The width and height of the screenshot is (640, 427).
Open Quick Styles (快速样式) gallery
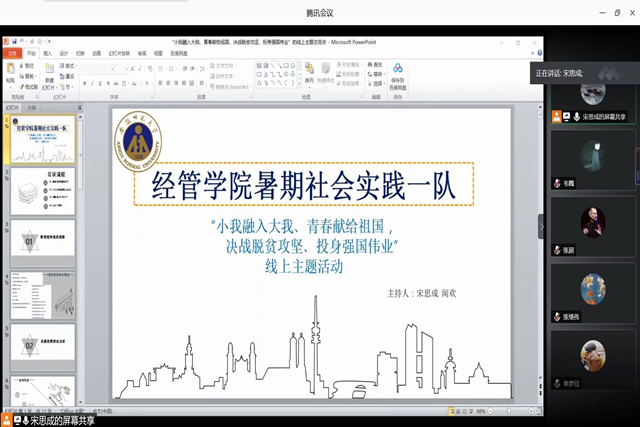click(325, 73)
